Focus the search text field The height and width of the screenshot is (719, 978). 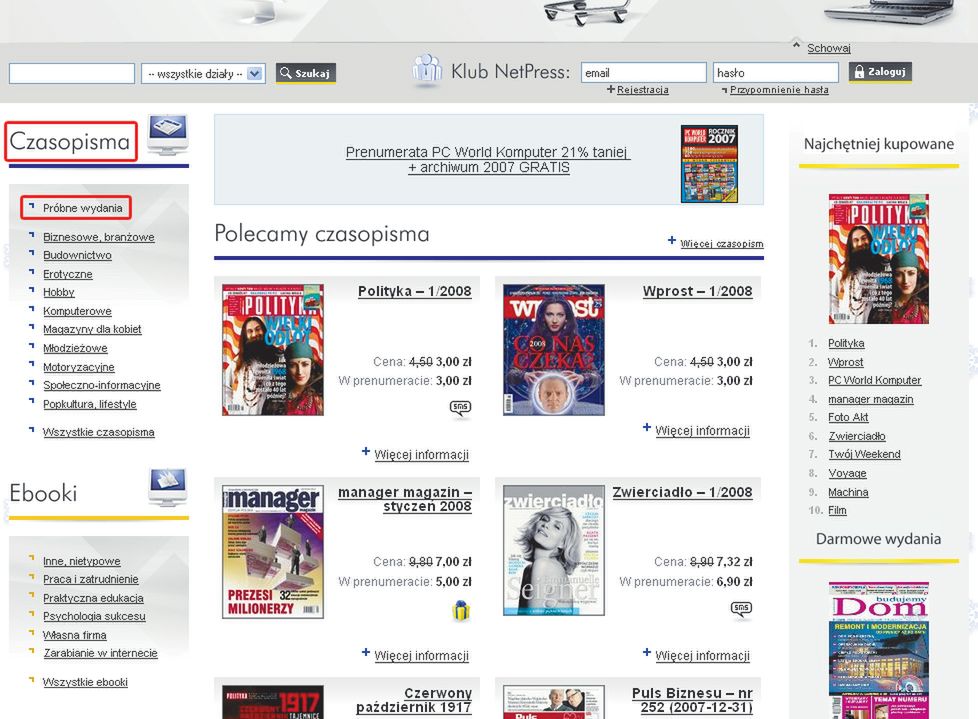click(x=72, y=74)
